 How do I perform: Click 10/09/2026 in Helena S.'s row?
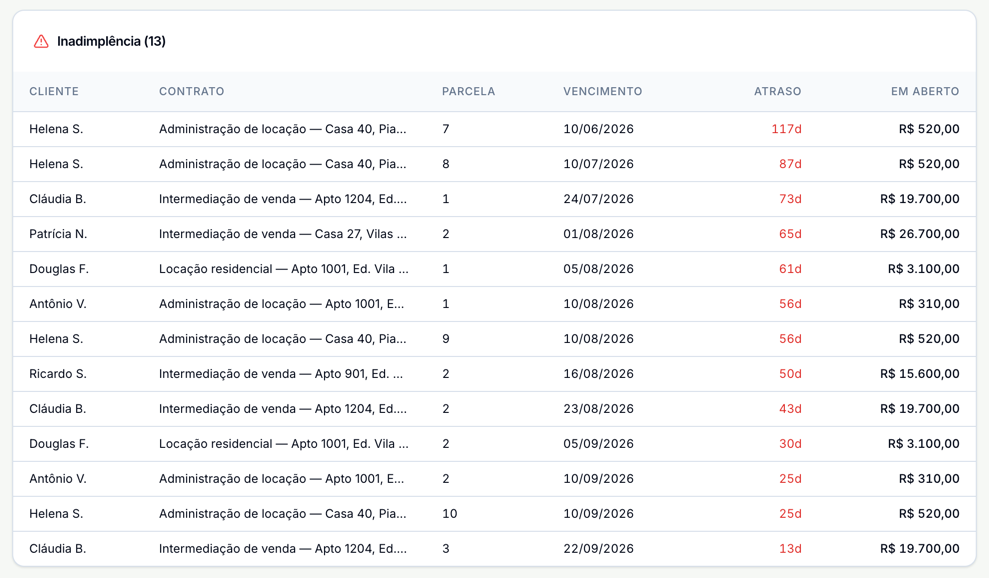tap(598, 514)
